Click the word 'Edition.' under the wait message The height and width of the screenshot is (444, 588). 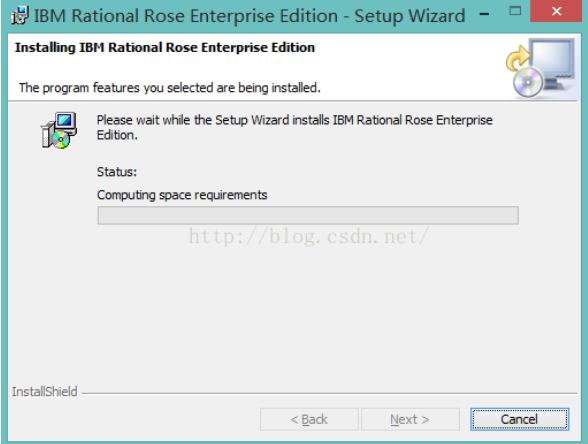pyautogui.click(x=117, y=135)
